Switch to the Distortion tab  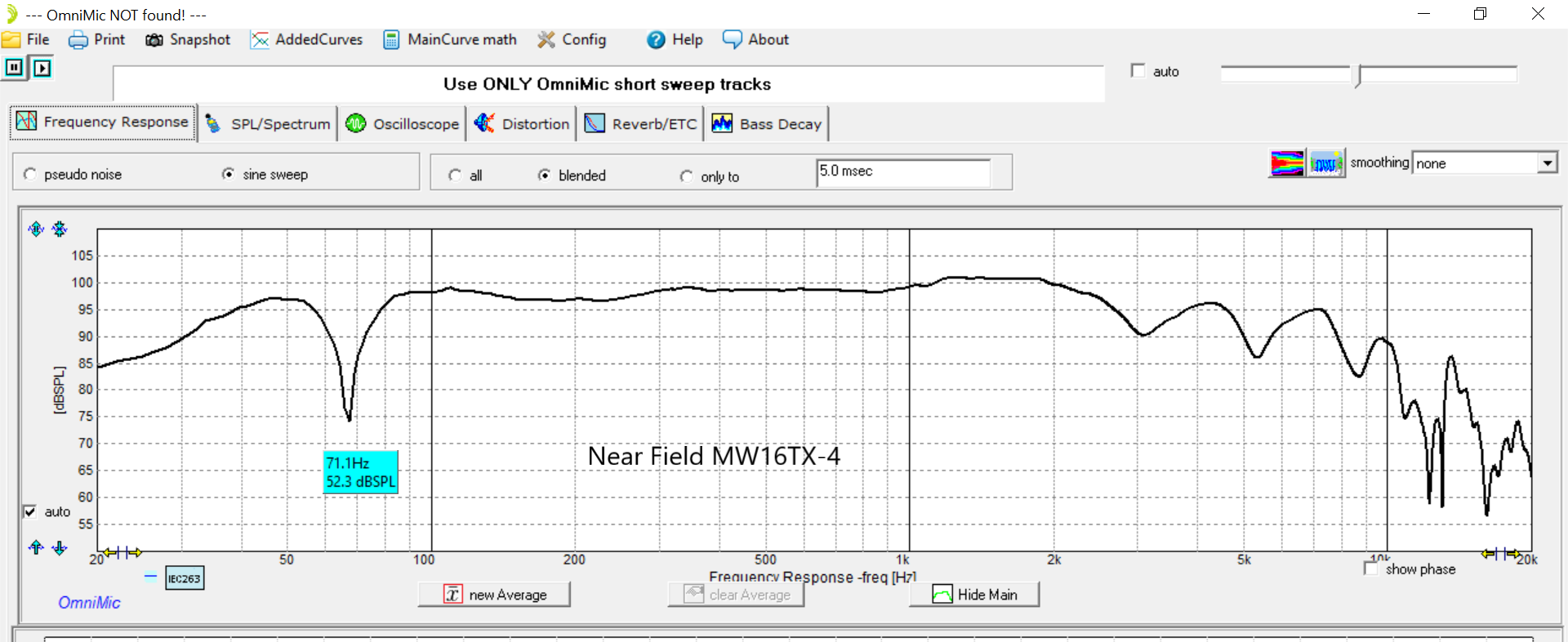(x=522, y=123)
